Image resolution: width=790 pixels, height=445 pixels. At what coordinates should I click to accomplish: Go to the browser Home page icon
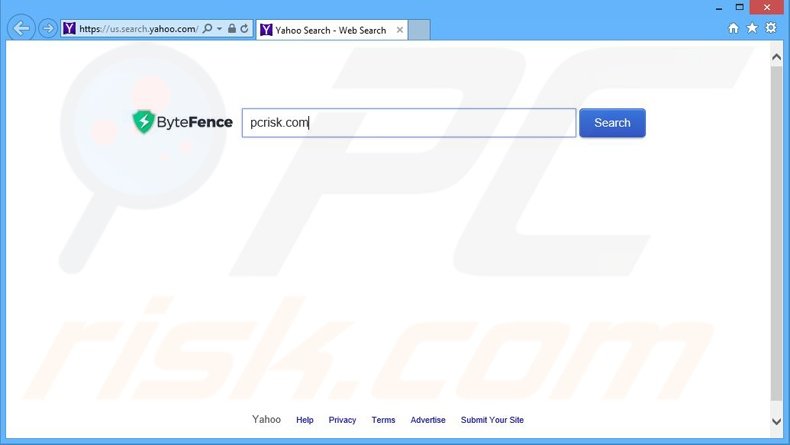(733, 28)
